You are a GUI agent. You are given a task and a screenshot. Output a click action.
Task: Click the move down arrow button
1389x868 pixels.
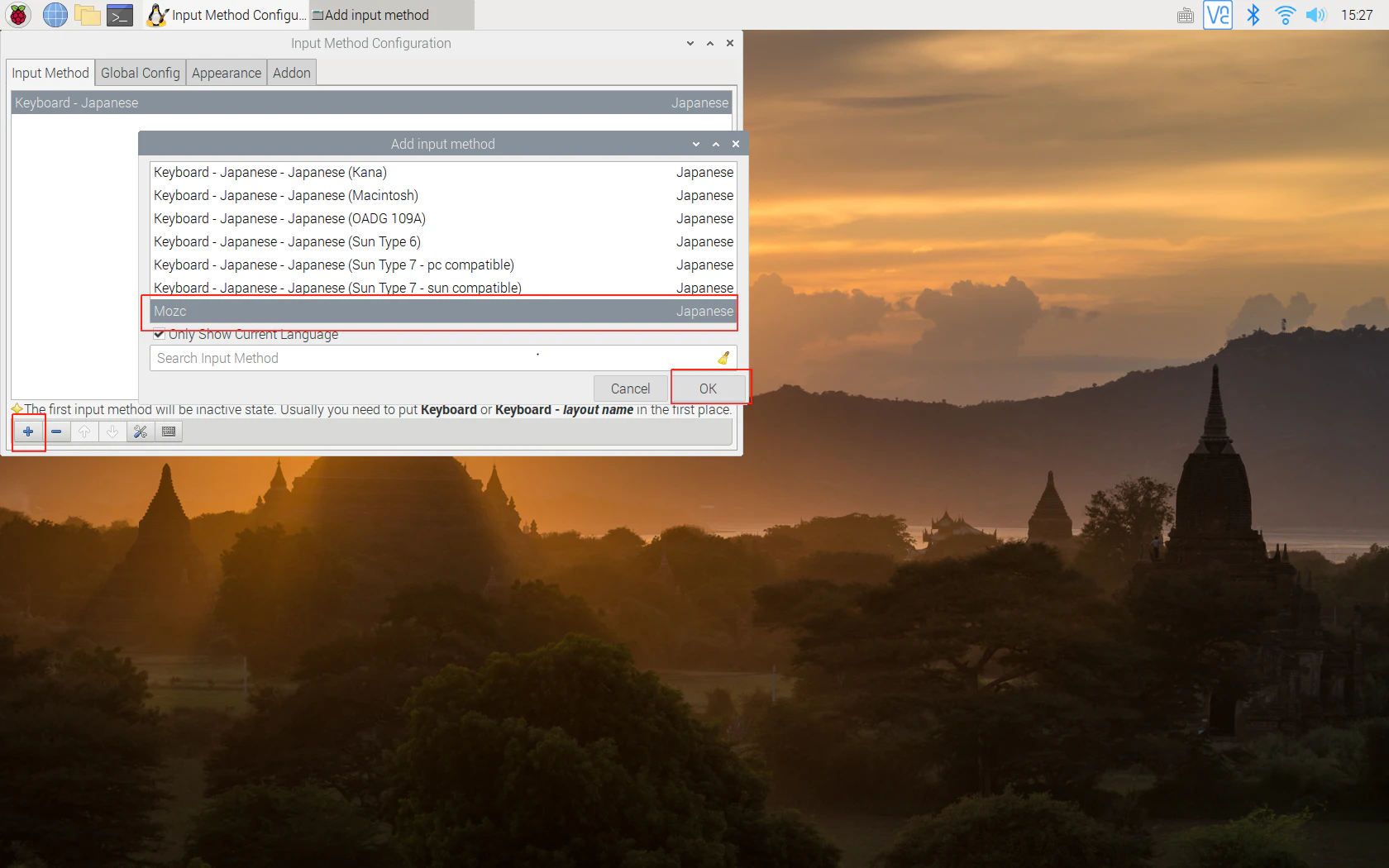tap(112, 432)
